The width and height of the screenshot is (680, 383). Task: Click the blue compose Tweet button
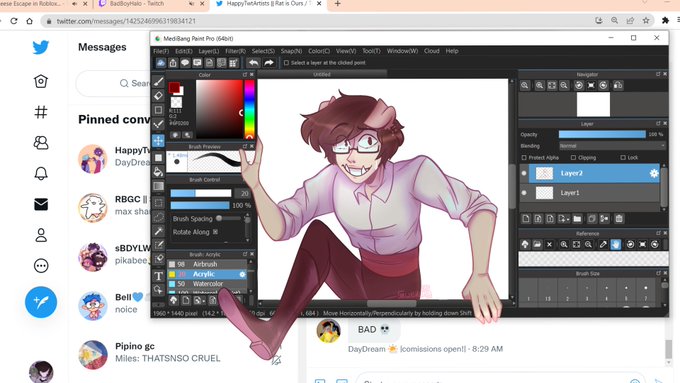point(41,302)
